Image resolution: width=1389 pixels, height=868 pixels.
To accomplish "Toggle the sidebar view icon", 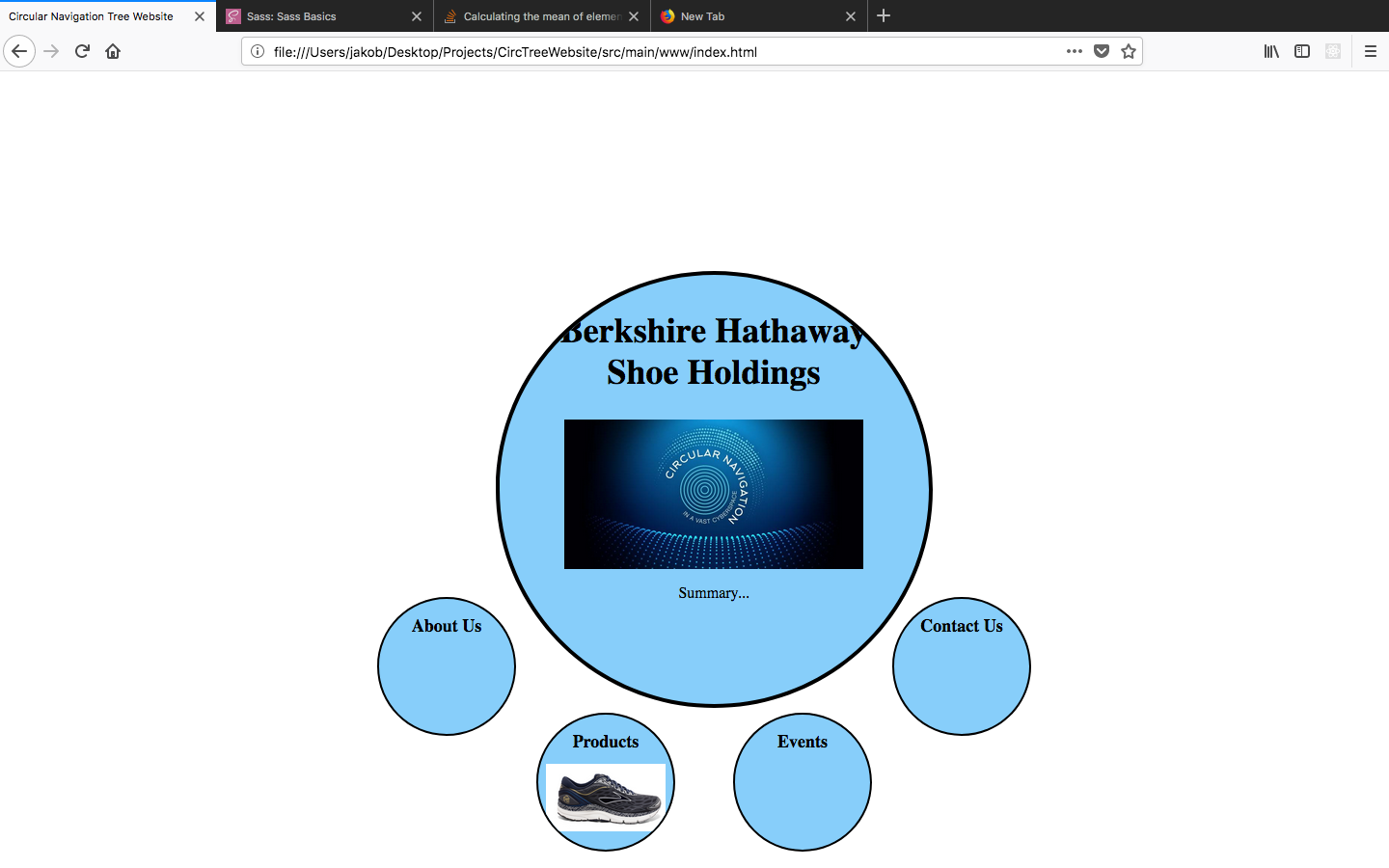I will [1302, 51].
